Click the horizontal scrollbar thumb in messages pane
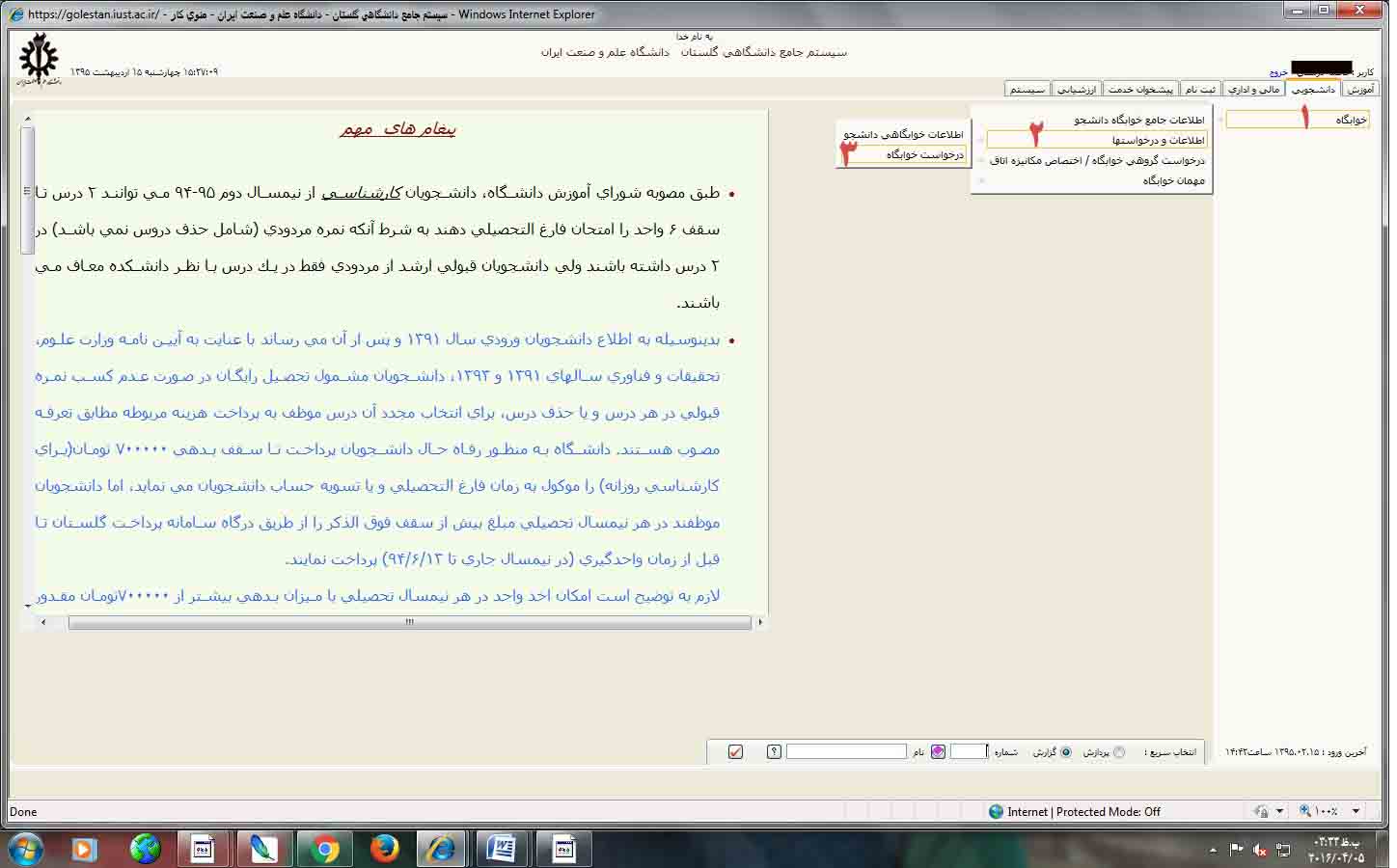The width and height of the screenshot is (1397, 868). [410, 622]
